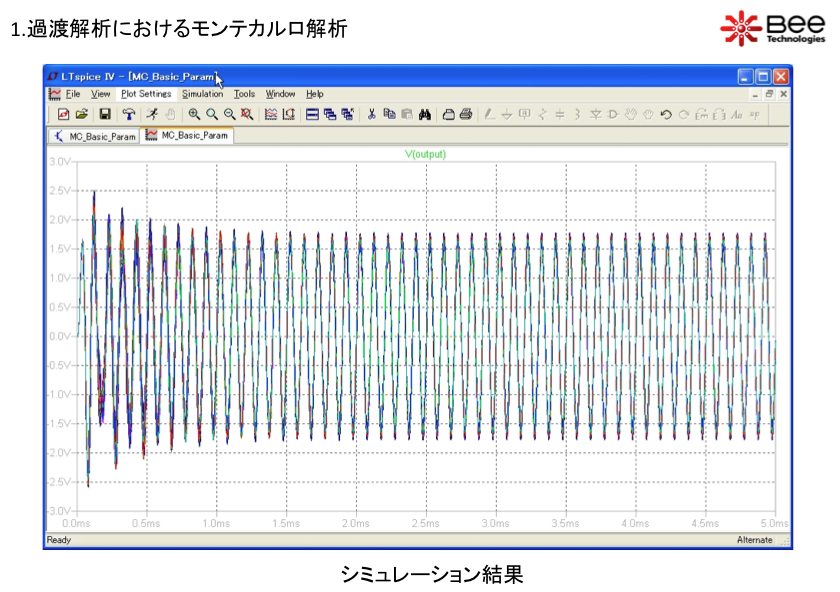
Task: Click the V(output) trace label
Action: coord(425,154)
